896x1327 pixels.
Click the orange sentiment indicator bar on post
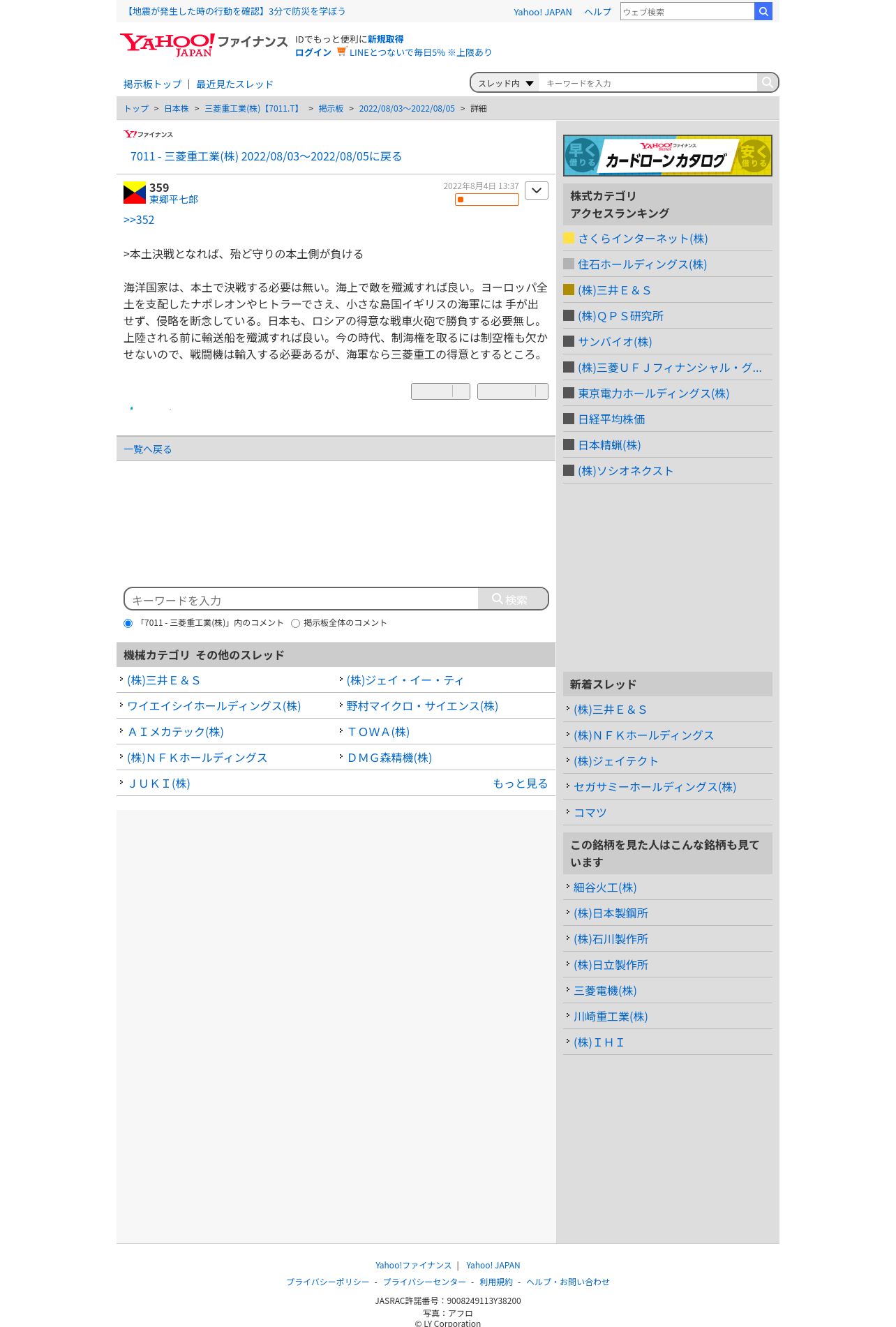(x=487, y=200)
